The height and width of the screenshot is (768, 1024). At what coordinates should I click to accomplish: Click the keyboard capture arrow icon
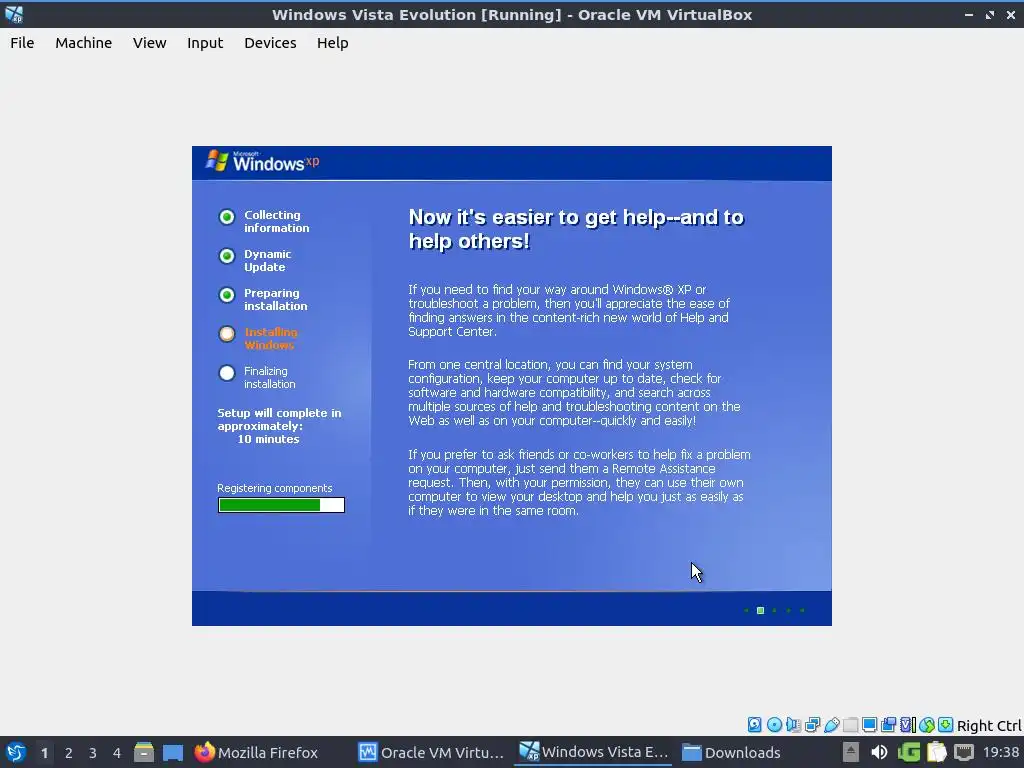point(946,724)
